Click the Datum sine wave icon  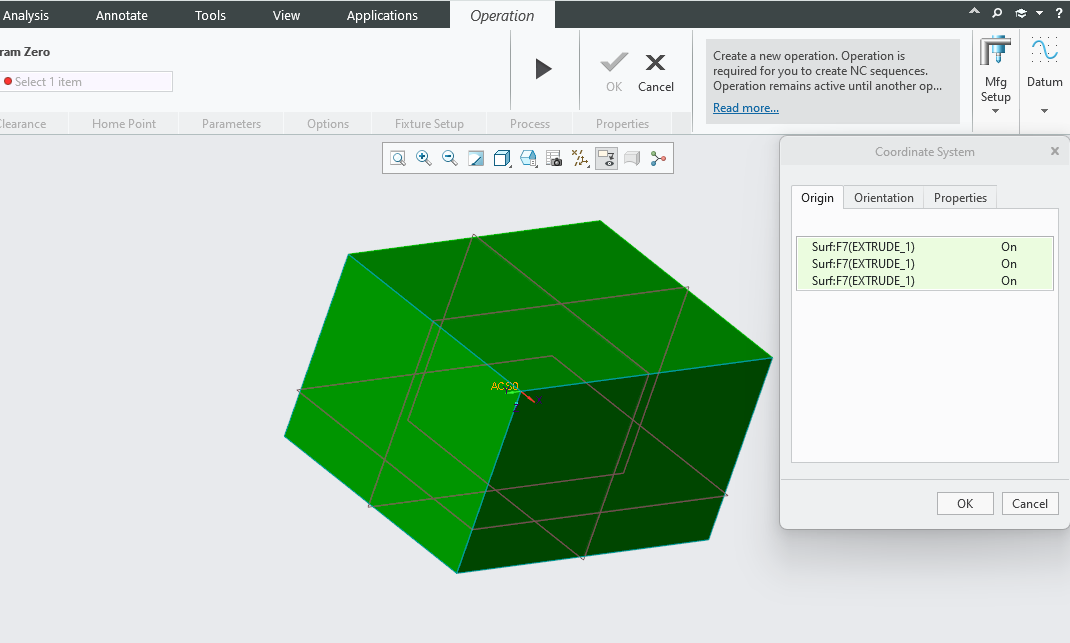pyautogui.click(x=1044, y=51)
